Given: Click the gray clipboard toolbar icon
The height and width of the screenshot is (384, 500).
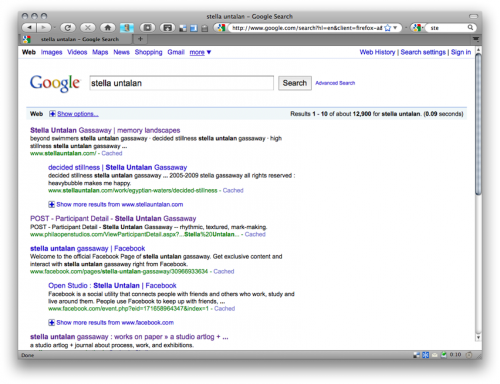Looking at the screenshot, I should click(x=205, y=29).
